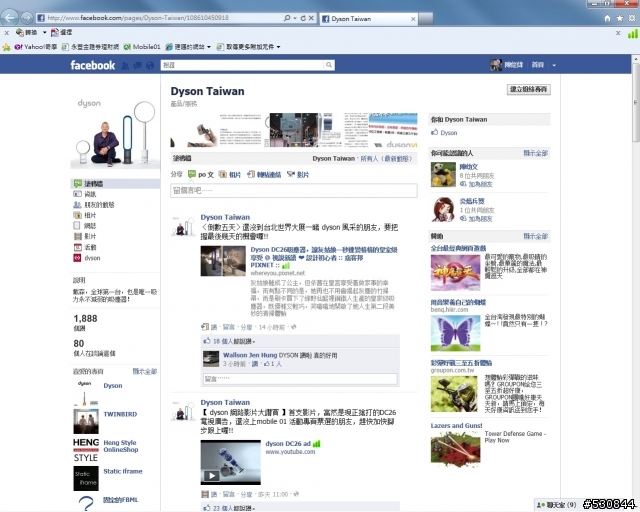Click the facebook logo
The height and width of the screenshot is (512, 640).
(x=93, y=65)
